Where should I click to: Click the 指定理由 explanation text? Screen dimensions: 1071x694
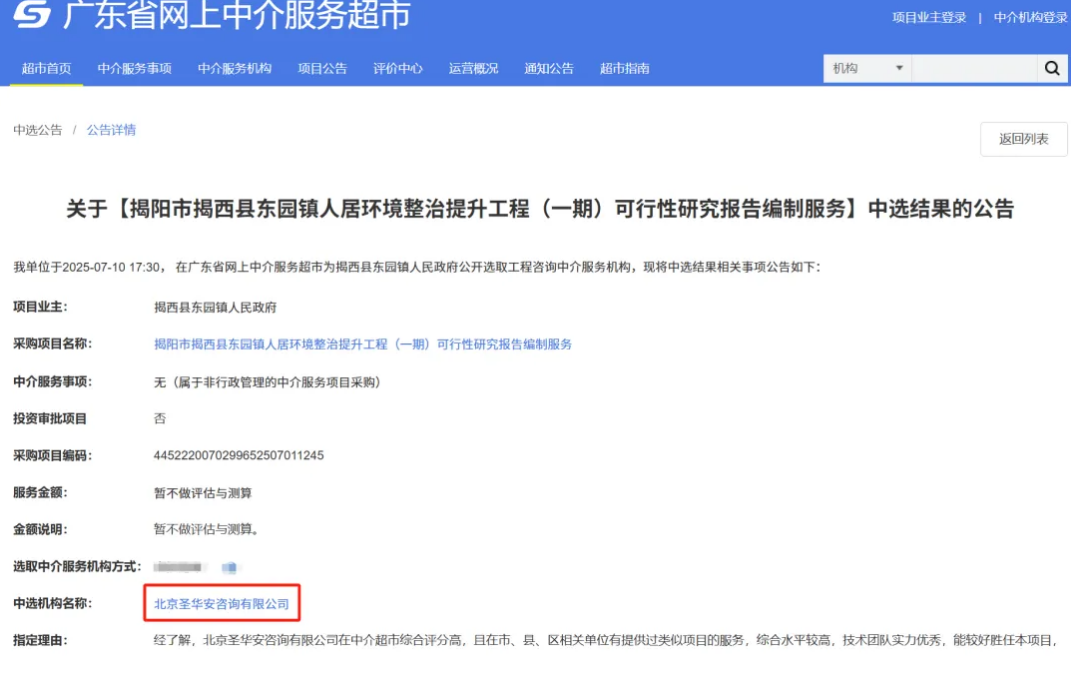point(605,641)
